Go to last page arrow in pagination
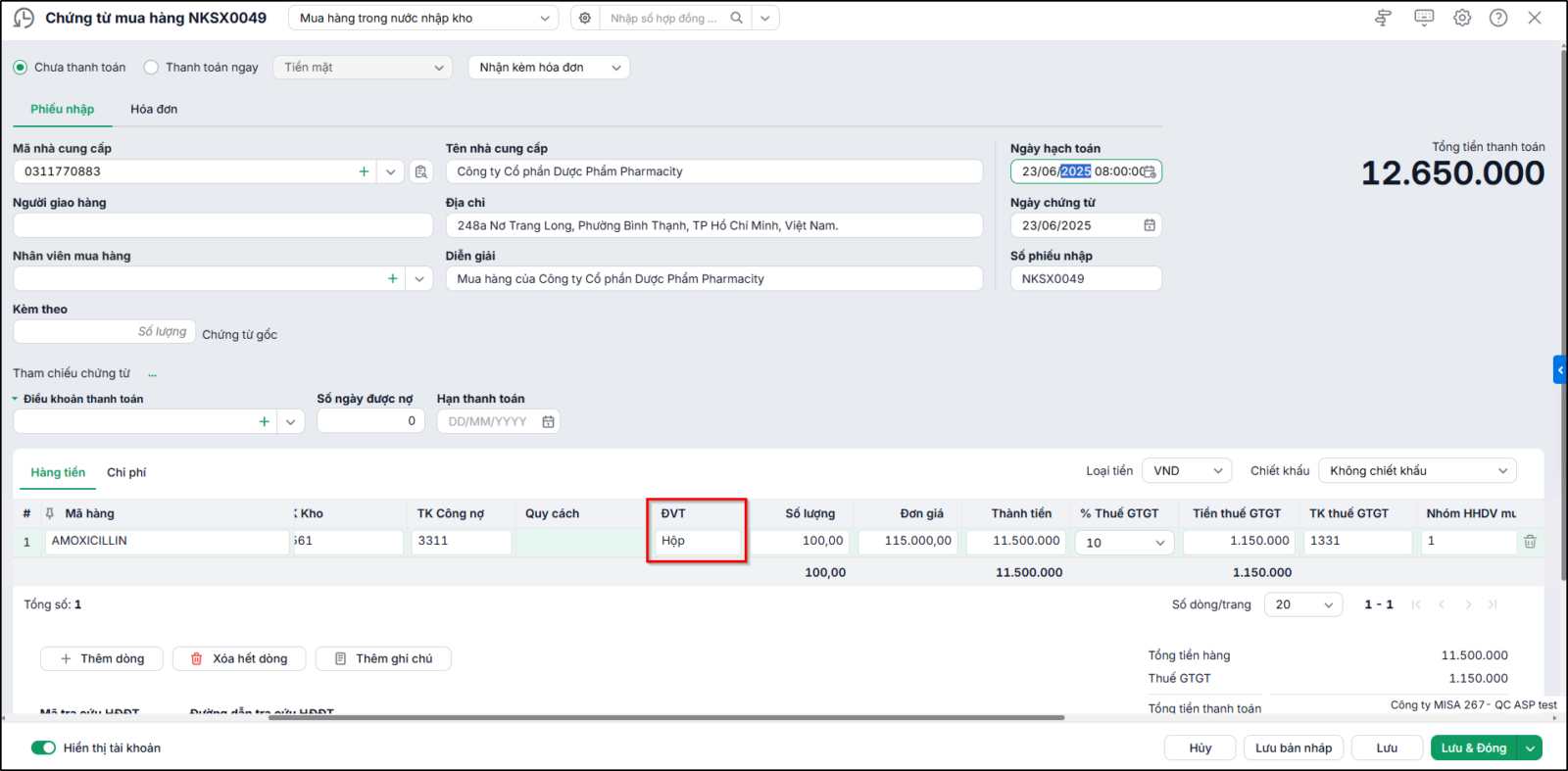 (1493, 604)
